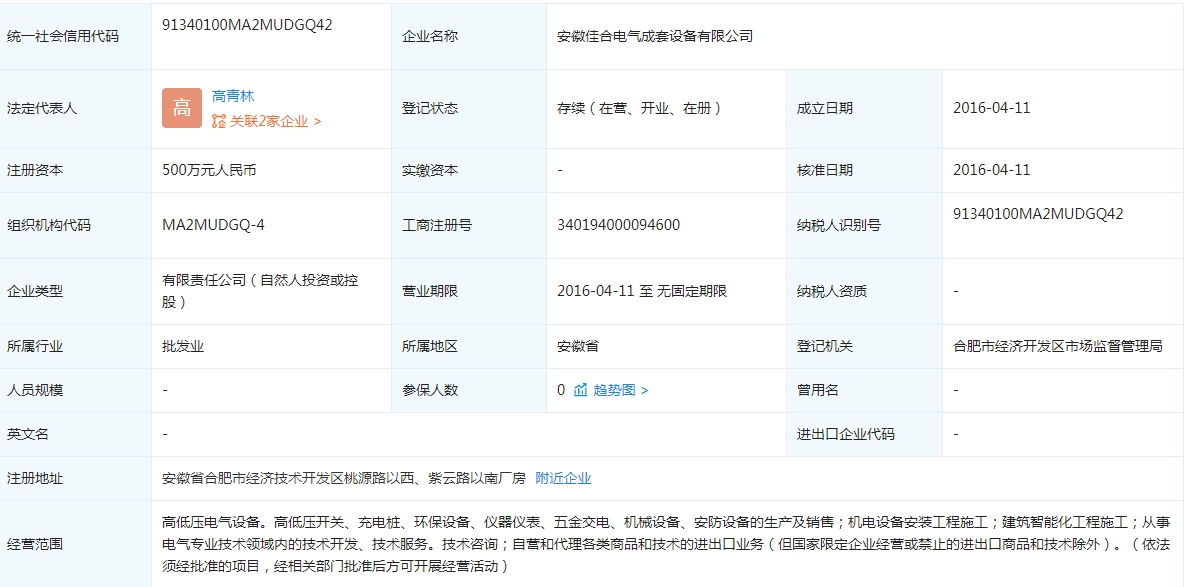Select business registration number 340194000094600
Screen dimensions: 1187x587
pos(618,225)
